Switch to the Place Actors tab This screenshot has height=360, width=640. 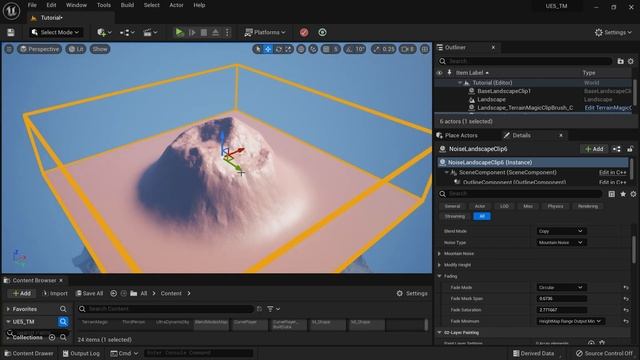click(461, 136)
